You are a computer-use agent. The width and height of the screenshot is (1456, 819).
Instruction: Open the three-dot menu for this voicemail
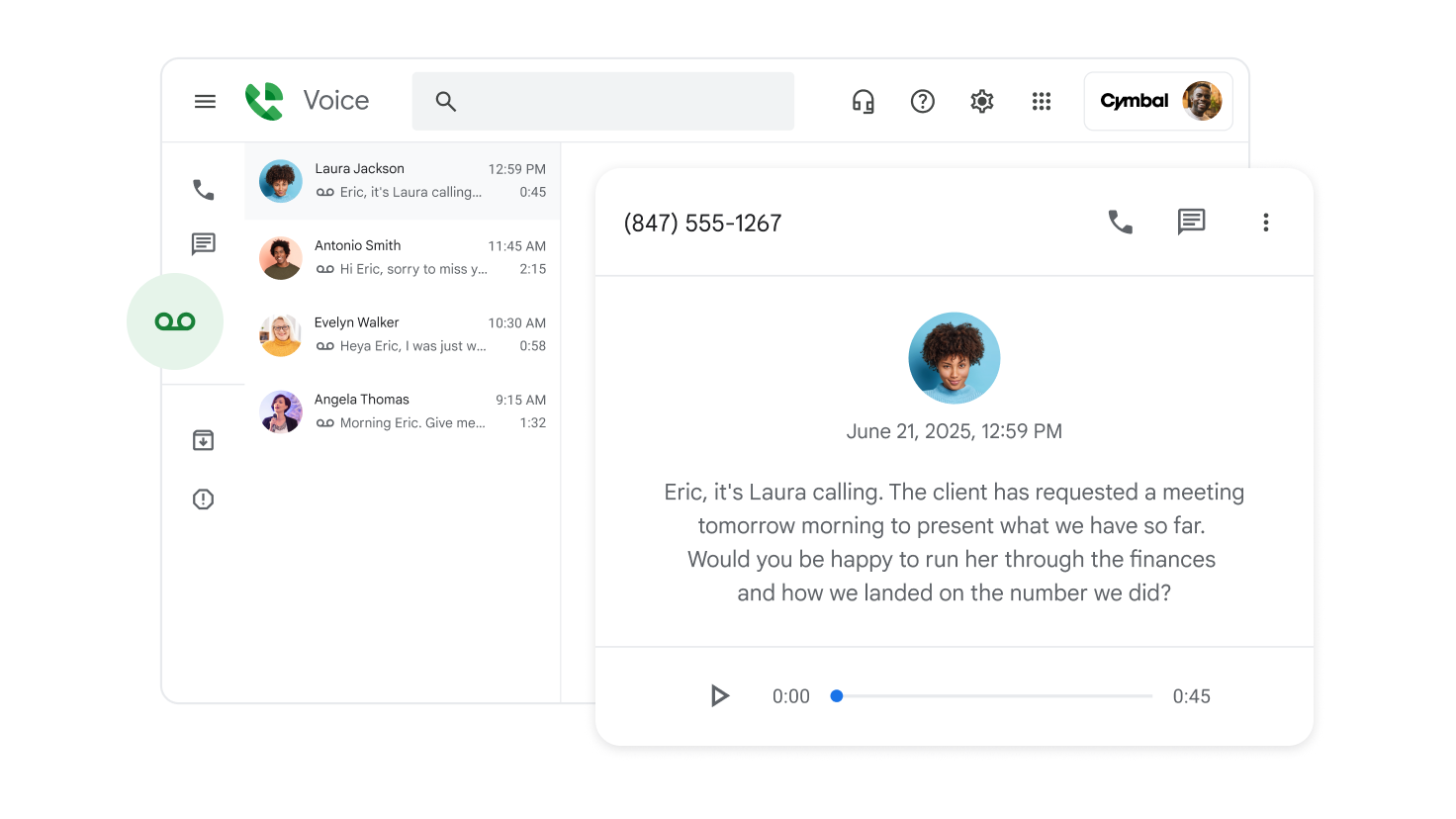(x=1265, y=222)
